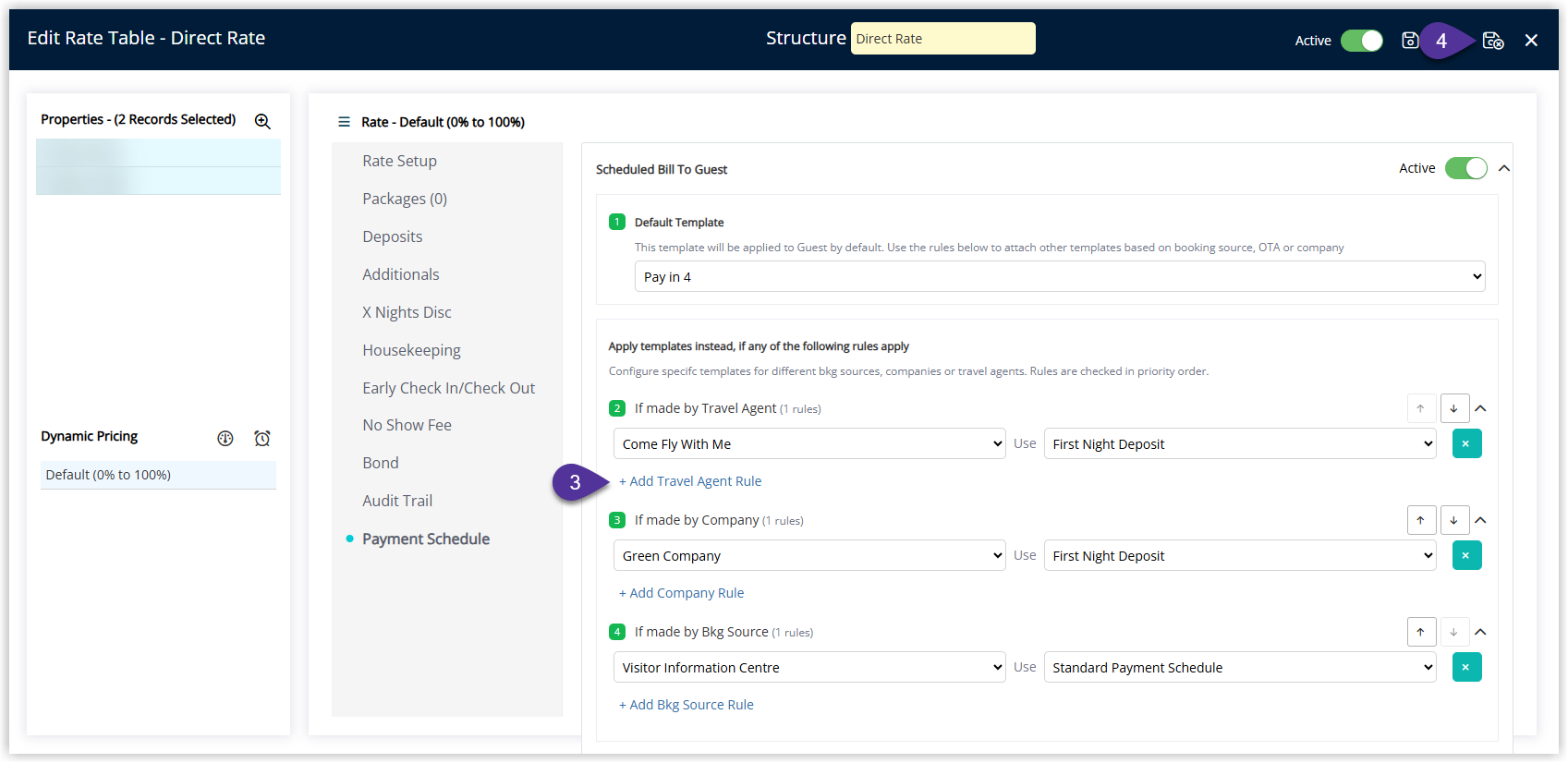
Task: Open the Travel Agent First Night Deposit dropdown
Action: pyautogui.click(x=1240, y=443)
